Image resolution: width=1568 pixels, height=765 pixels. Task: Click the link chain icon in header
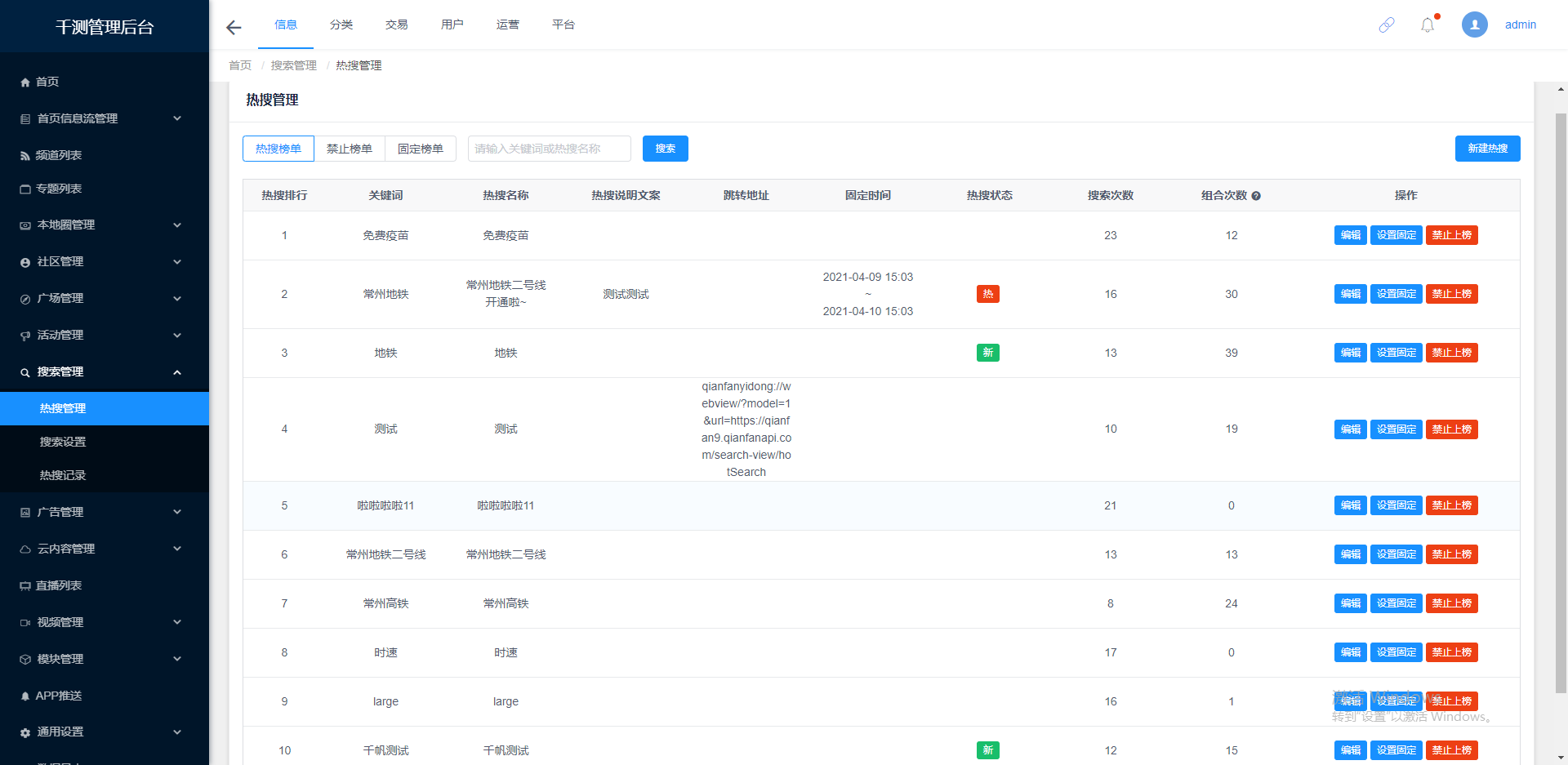tap(1387, 25)
